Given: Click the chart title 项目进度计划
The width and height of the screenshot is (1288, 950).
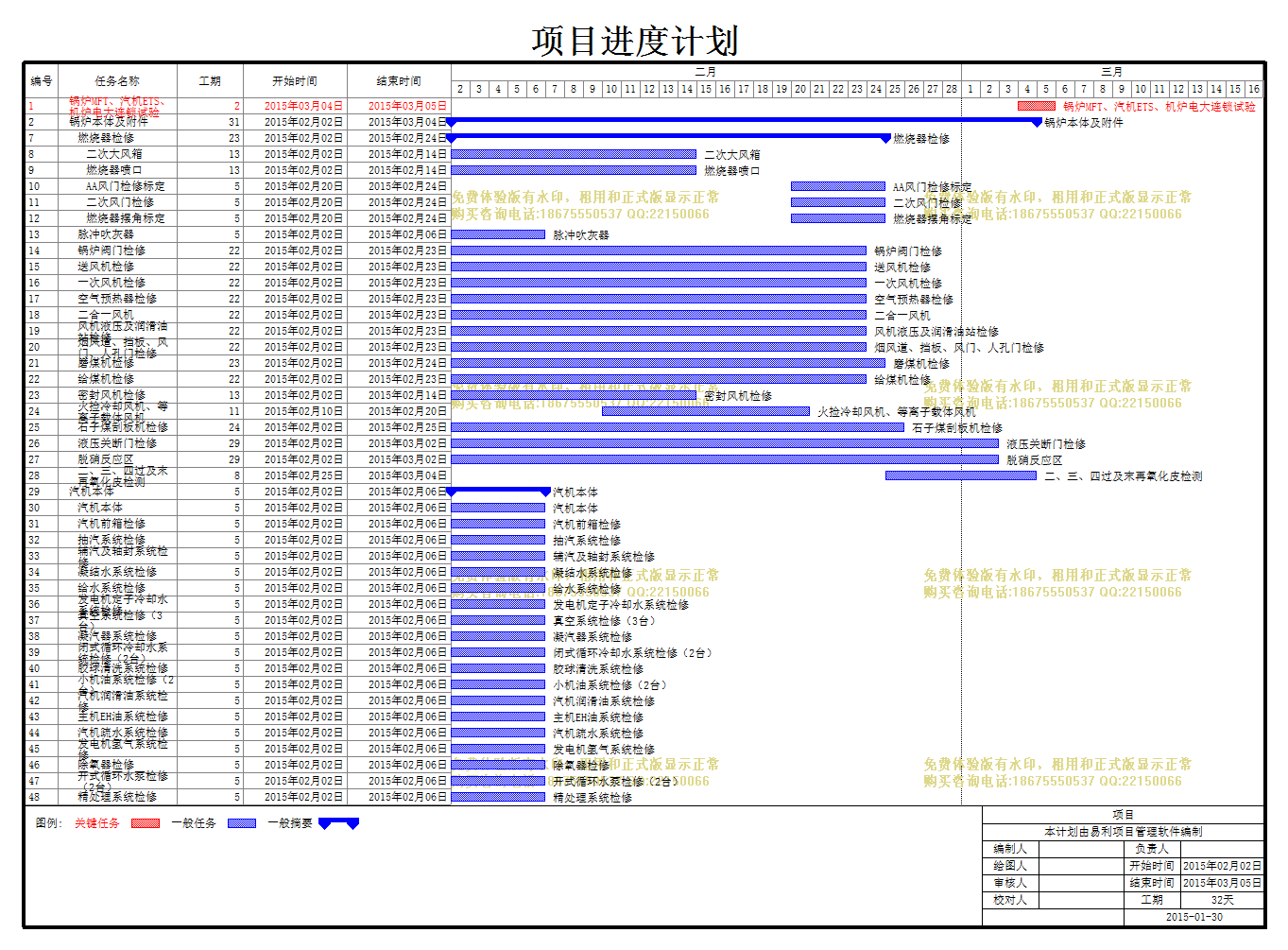Looking at the screenshot, I should (635, 41).
